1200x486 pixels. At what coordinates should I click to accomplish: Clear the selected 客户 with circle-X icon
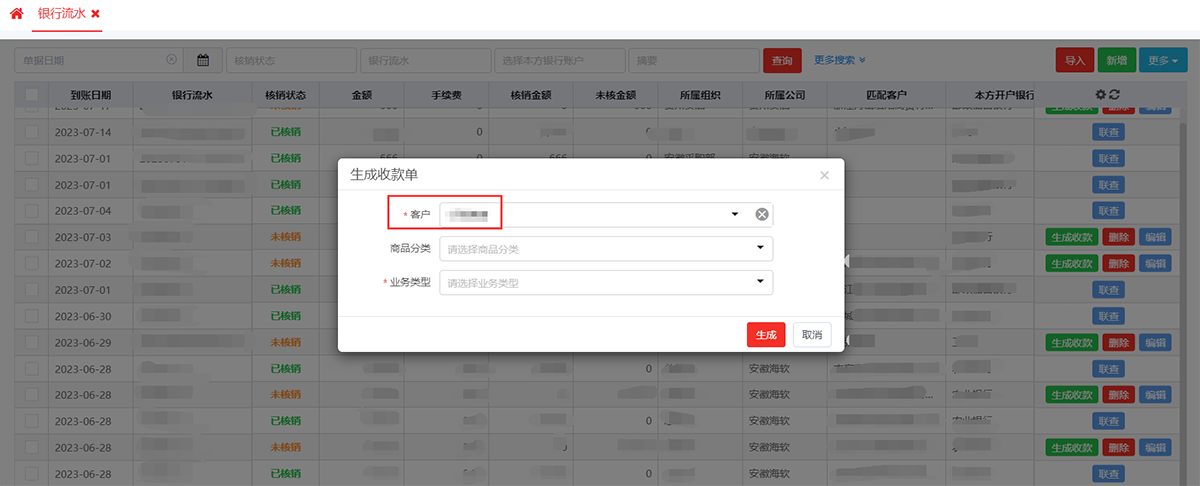761,214
